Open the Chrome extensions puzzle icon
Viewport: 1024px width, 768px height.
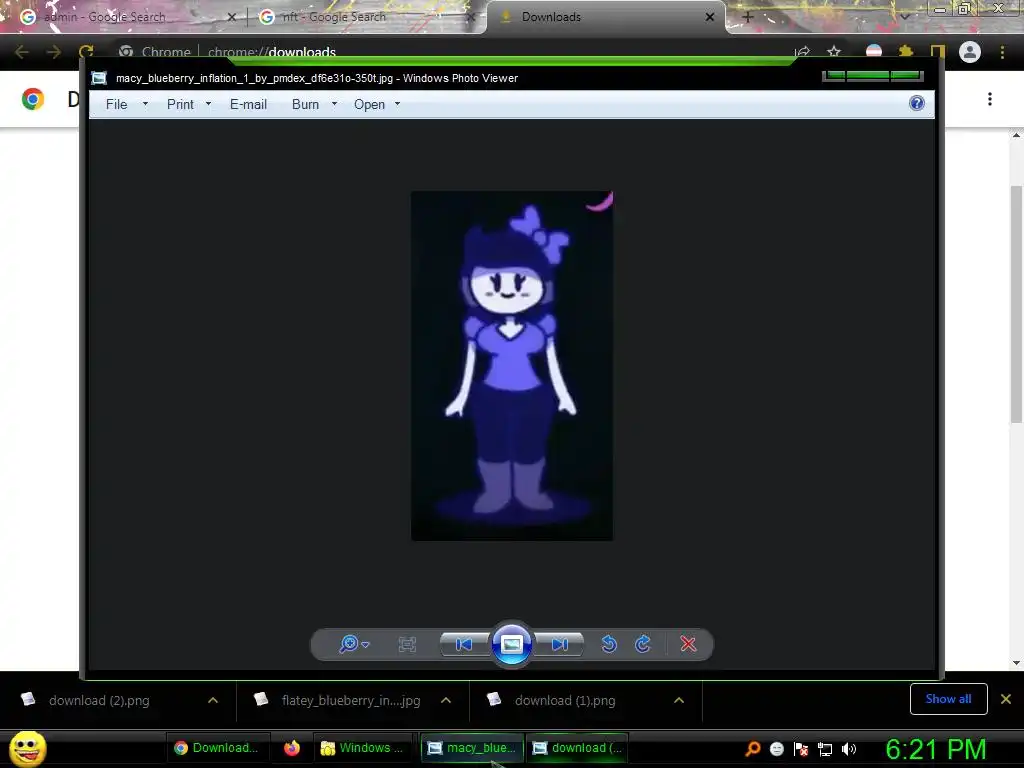pos(906,52)
